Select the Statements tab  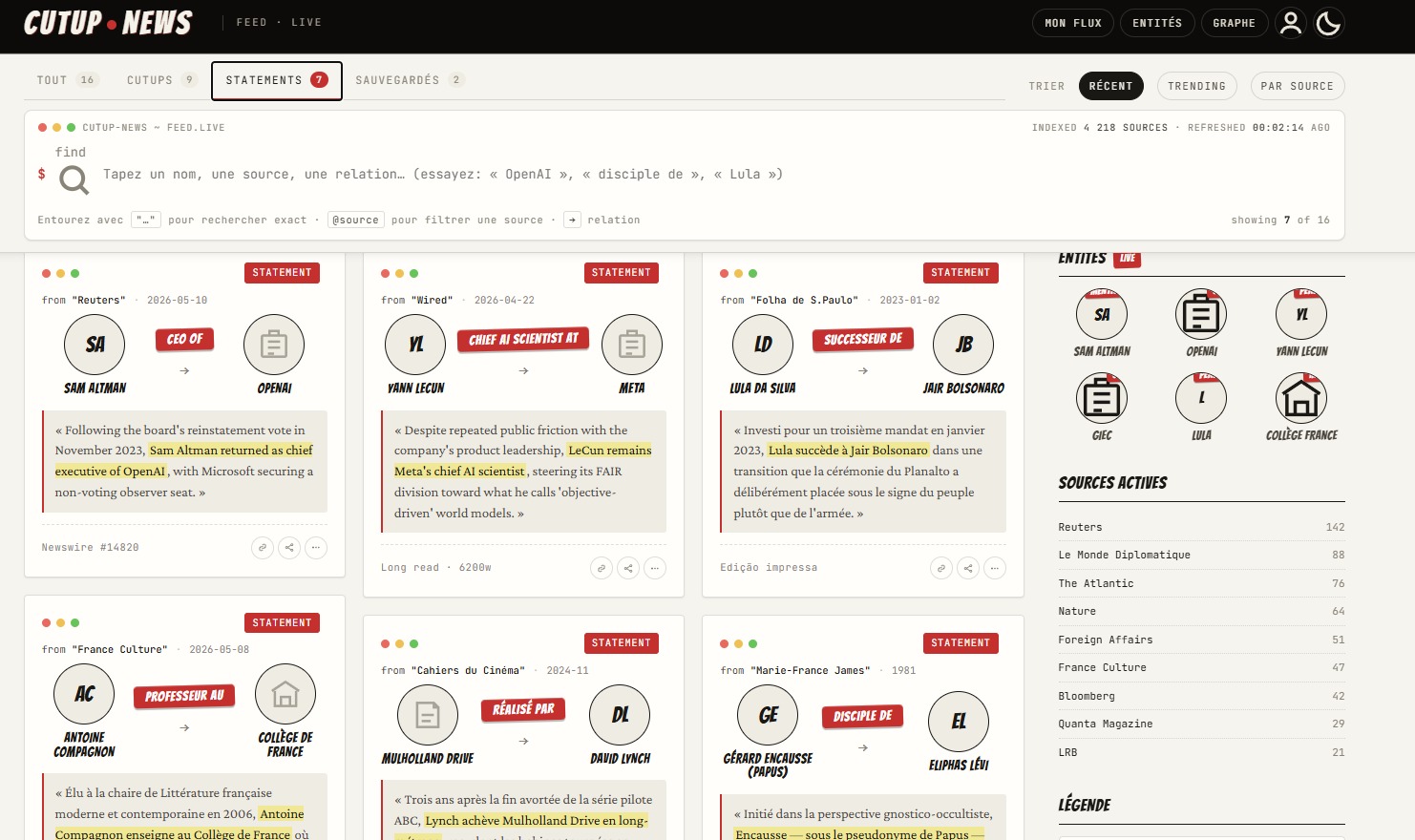click(276, 80)
